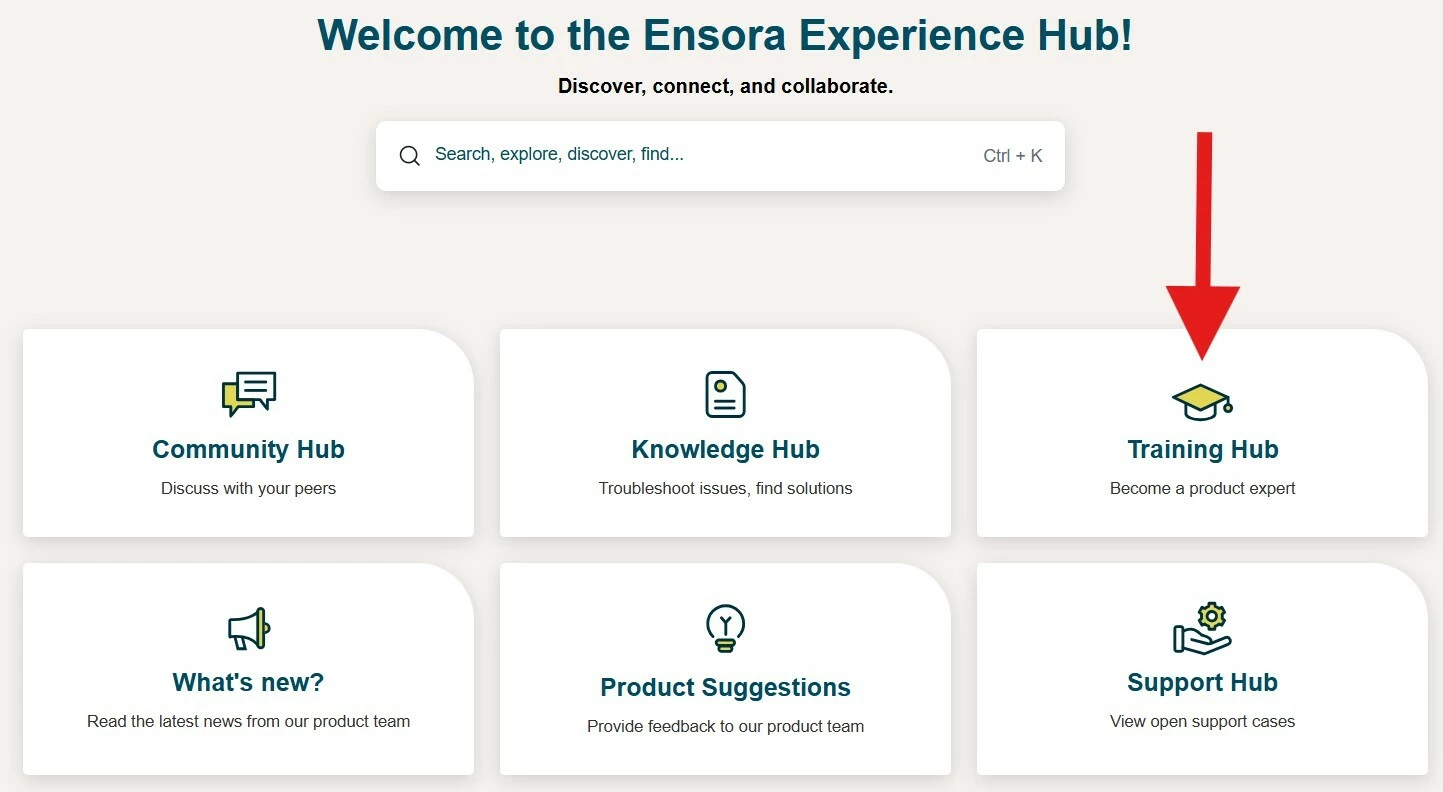Click the 'Welcome to the Ensora Experience Hub!' heading

[725, 35]
